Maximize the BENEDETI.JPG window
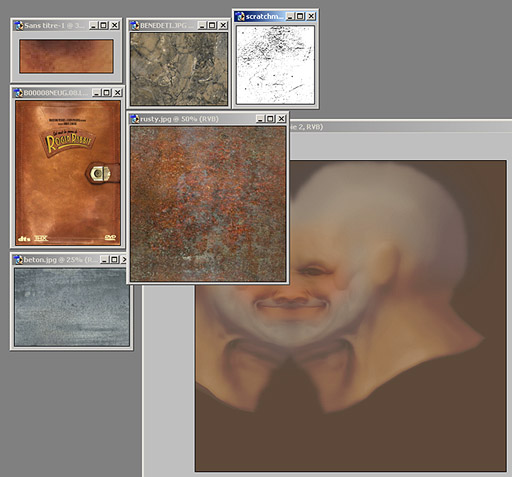 coord(212,25)
